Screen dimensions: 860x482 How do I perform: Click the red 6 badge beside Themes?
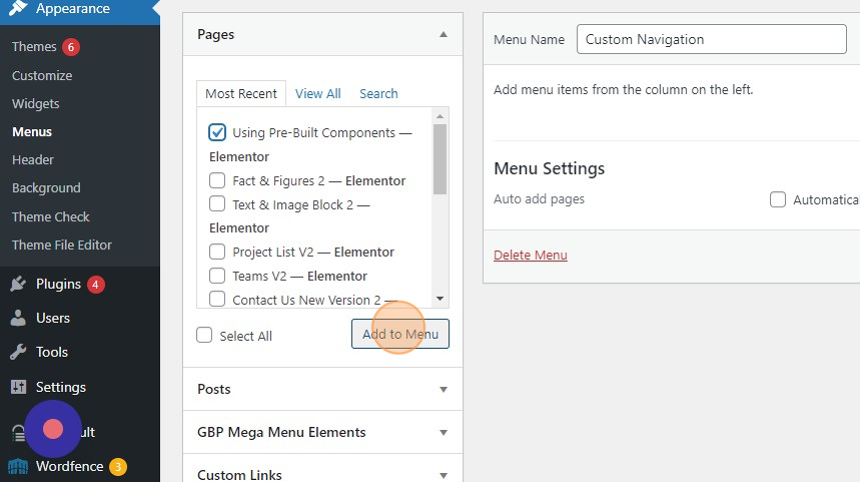click(71, 47)
